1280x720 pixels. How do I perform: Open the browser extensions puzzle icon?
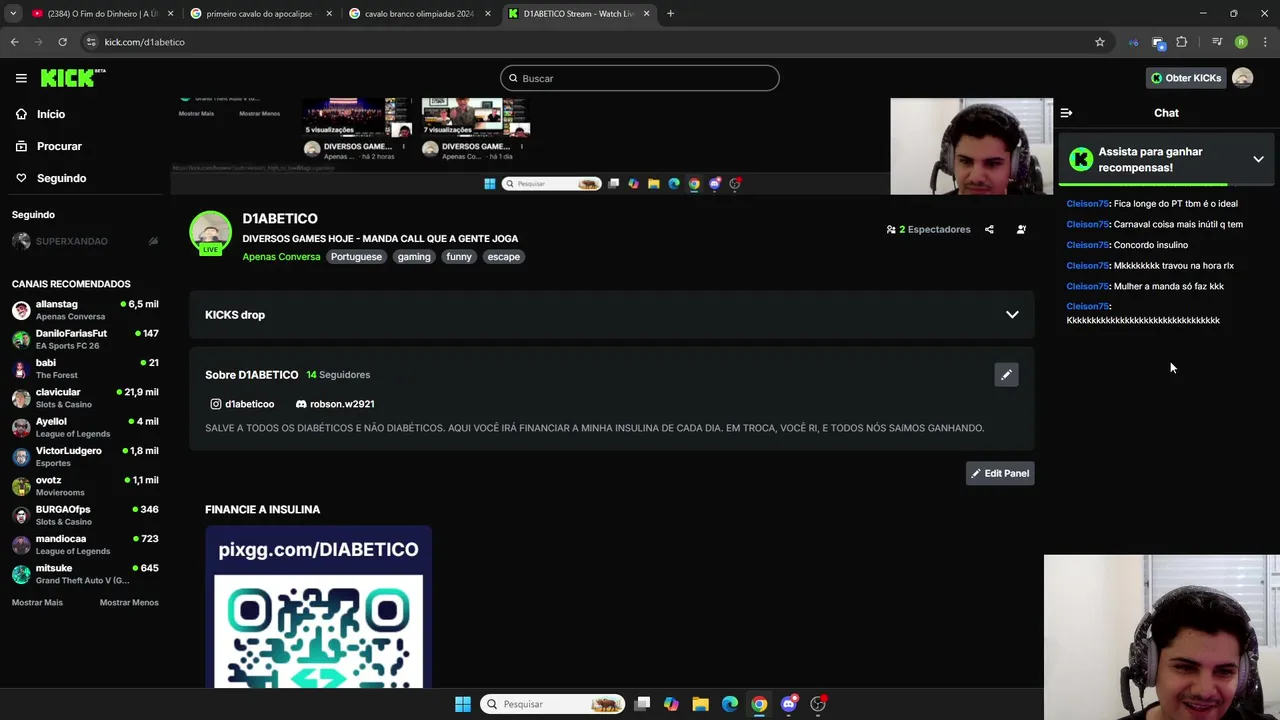(x=1182, y=42)
